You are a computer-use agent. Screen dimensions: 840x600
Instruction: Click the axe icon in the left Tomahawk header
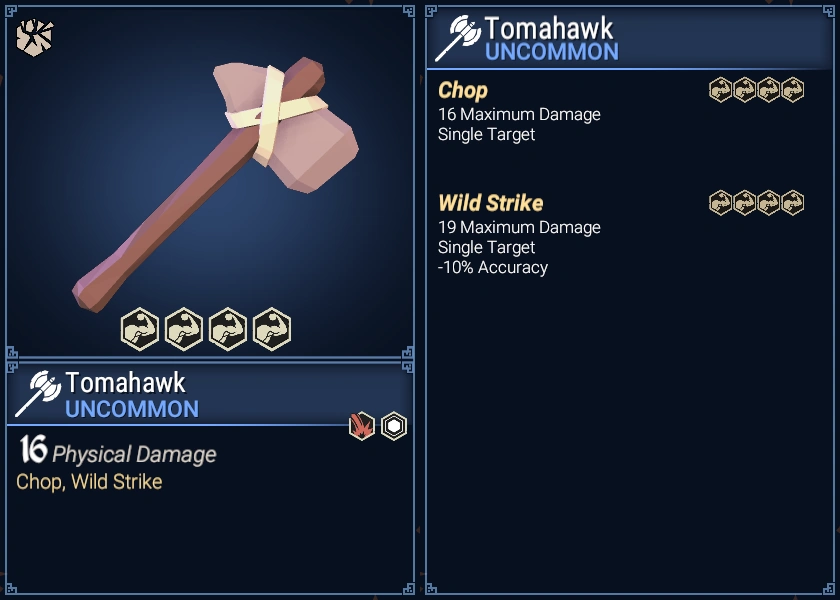[x=38, y=394]
